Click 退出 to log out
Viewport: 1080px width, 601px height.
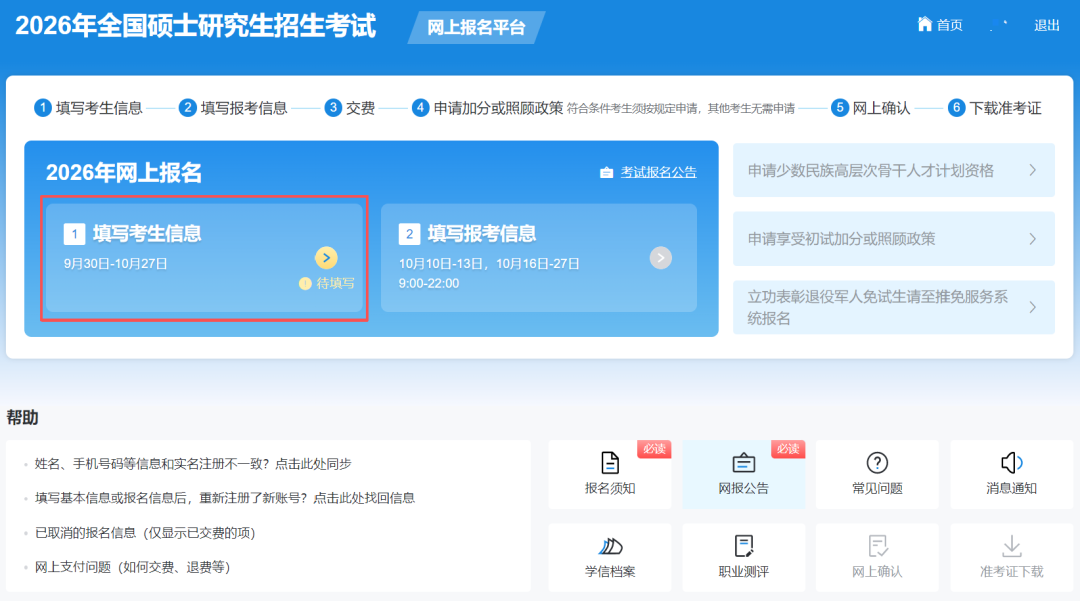click(x=1047, y=25)
